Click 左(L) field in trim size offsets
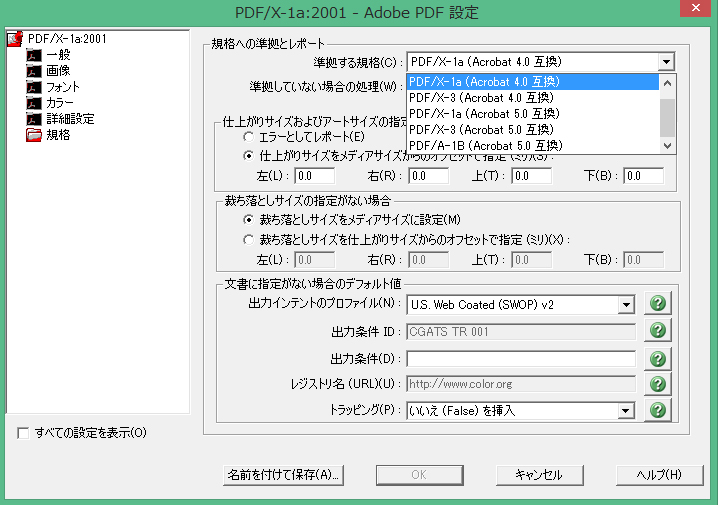 (315, 176)
